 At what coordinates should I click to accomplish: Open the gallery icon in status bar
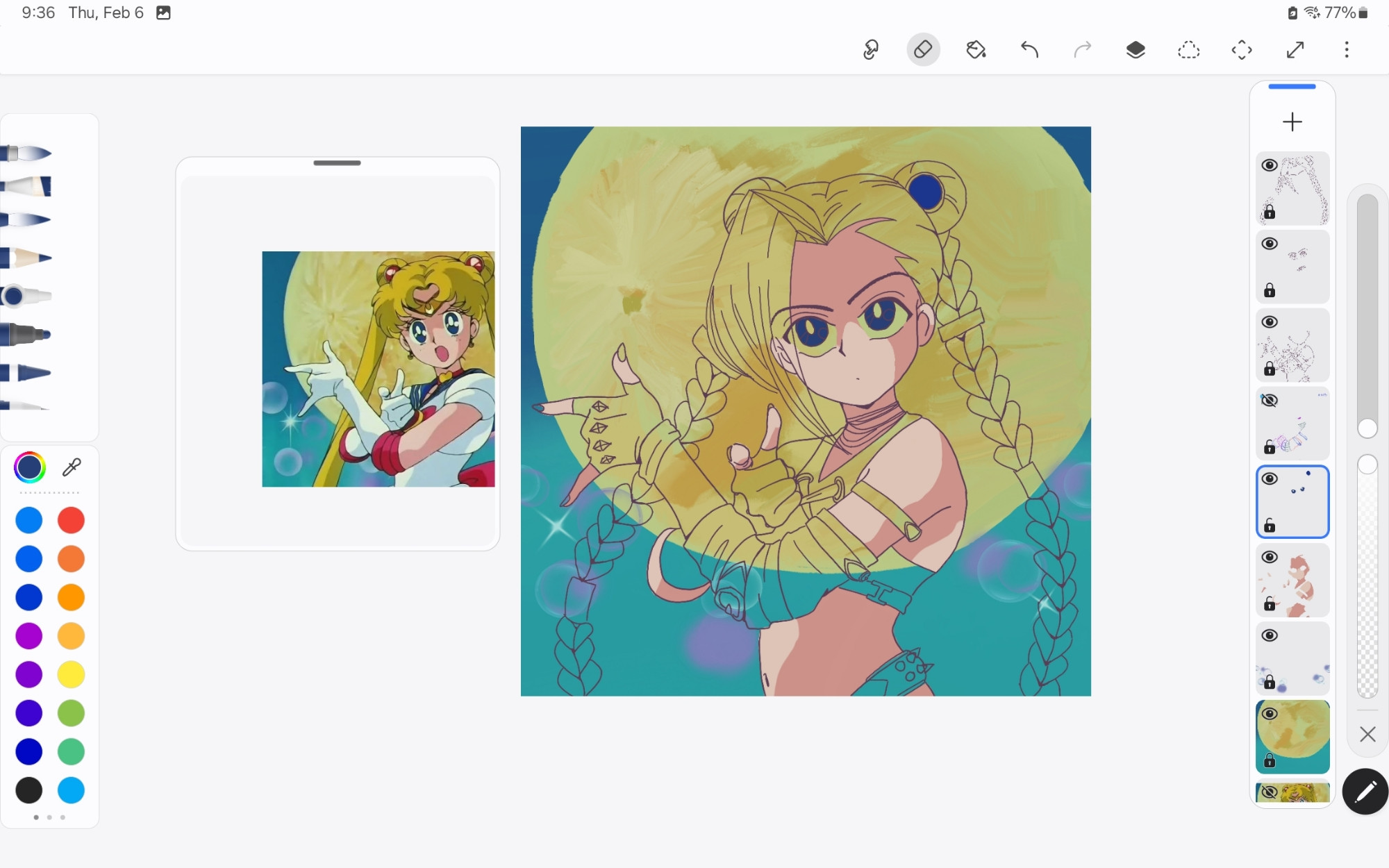click(163, 12)
